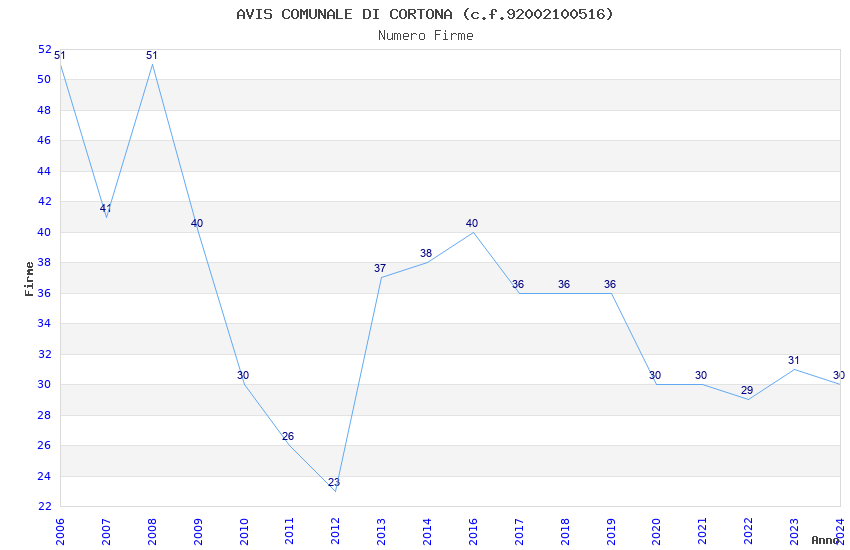850x550 pixels.
Task: Click y-axis tick value 28
Action: 44,415
